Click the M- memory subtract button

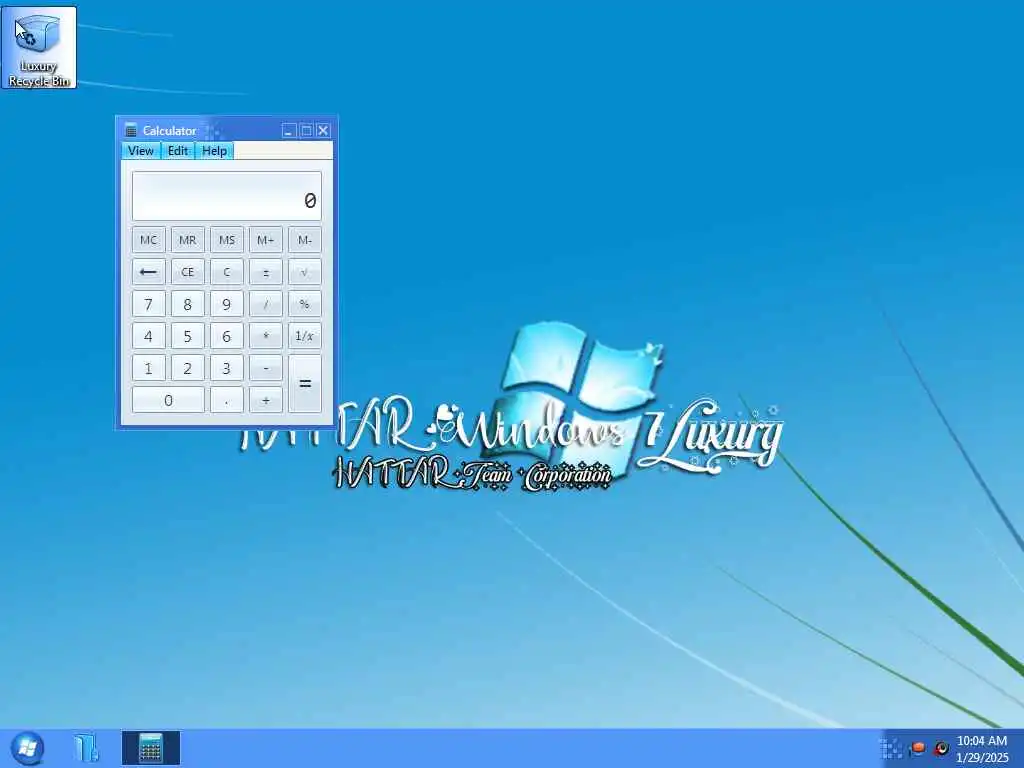click(305, 240)
